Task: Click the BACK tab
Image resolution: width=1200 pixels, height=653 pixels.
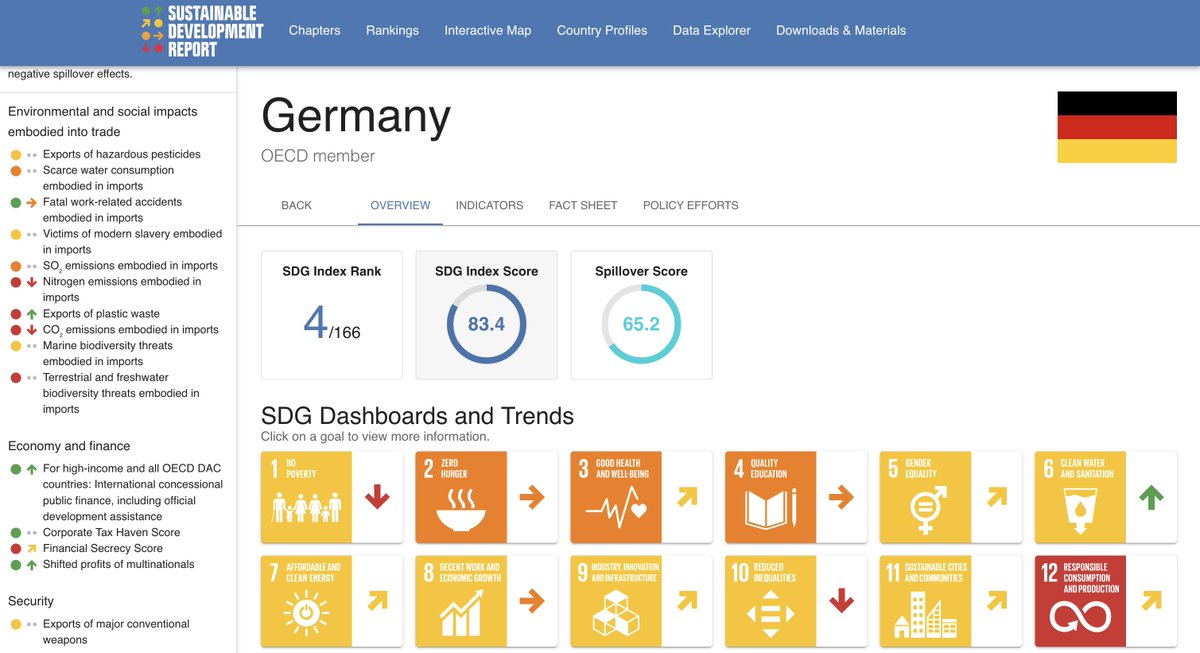Action: tap(296, 205)
